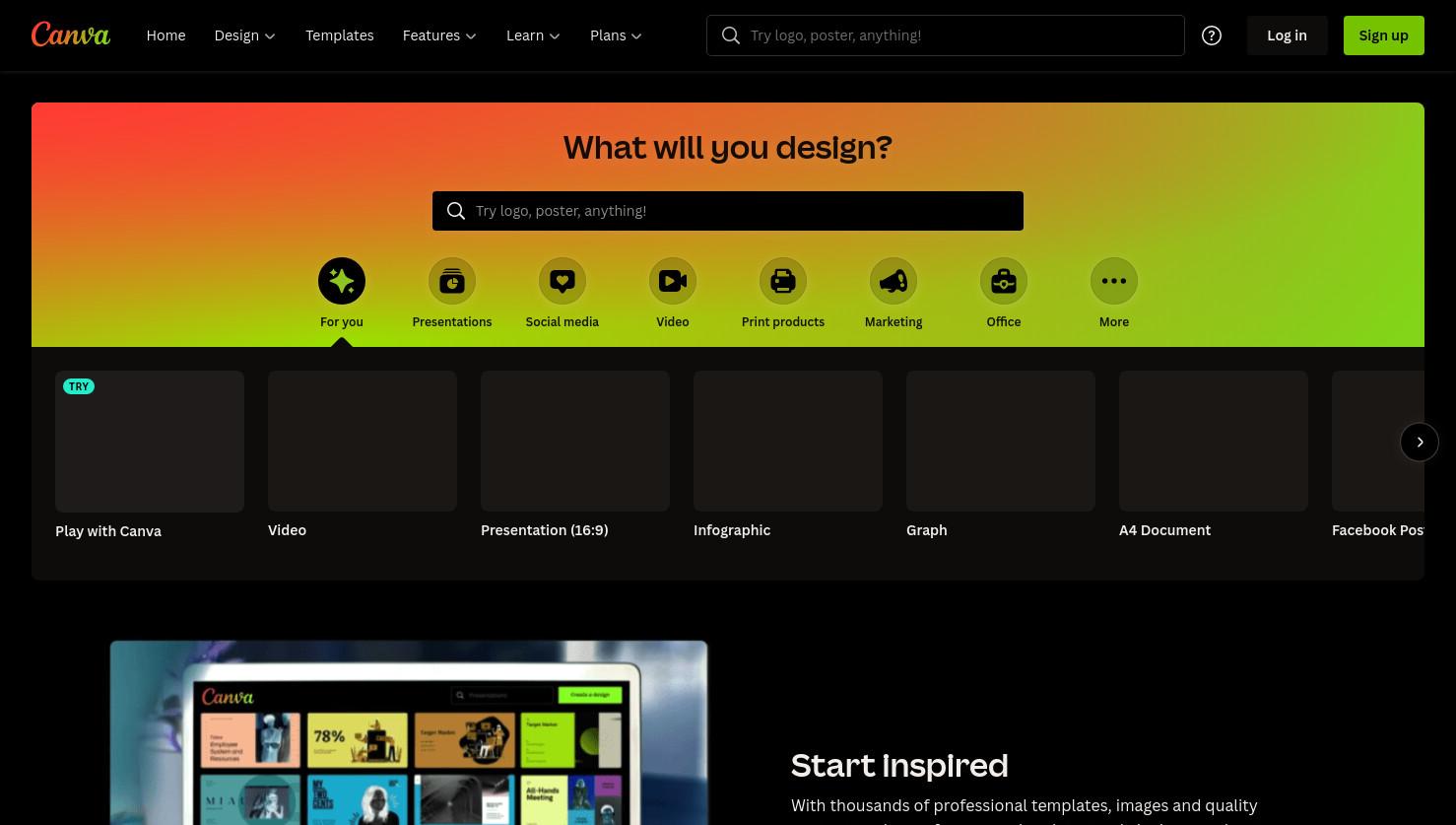Image resolution: width=1456 pixels, height=825 pixels.
Task: Expand the Features dropdown menu
Action: (439, 35)
